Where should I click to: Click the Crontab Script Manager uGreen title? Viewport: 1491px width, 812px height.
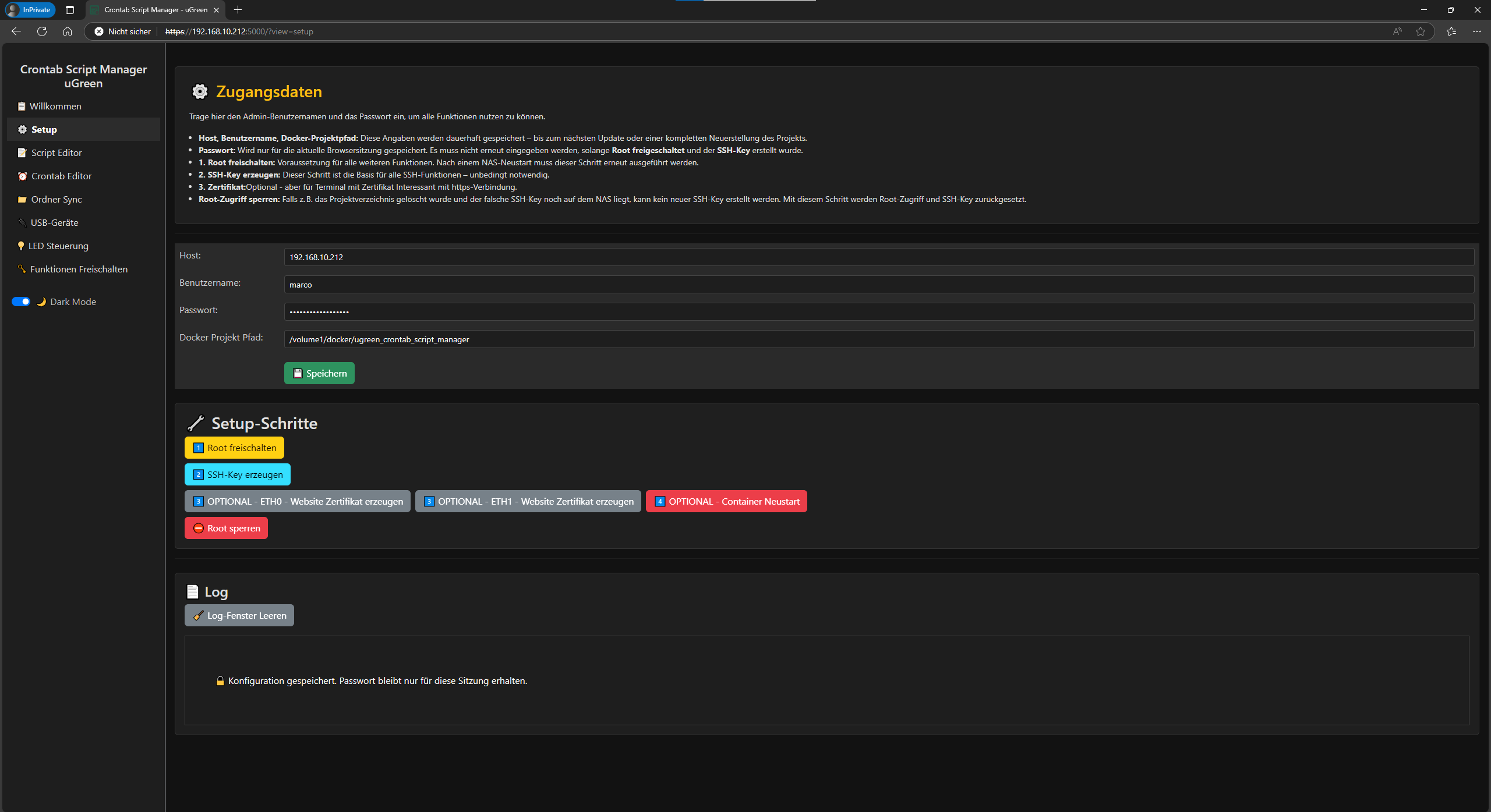[83, 76]
